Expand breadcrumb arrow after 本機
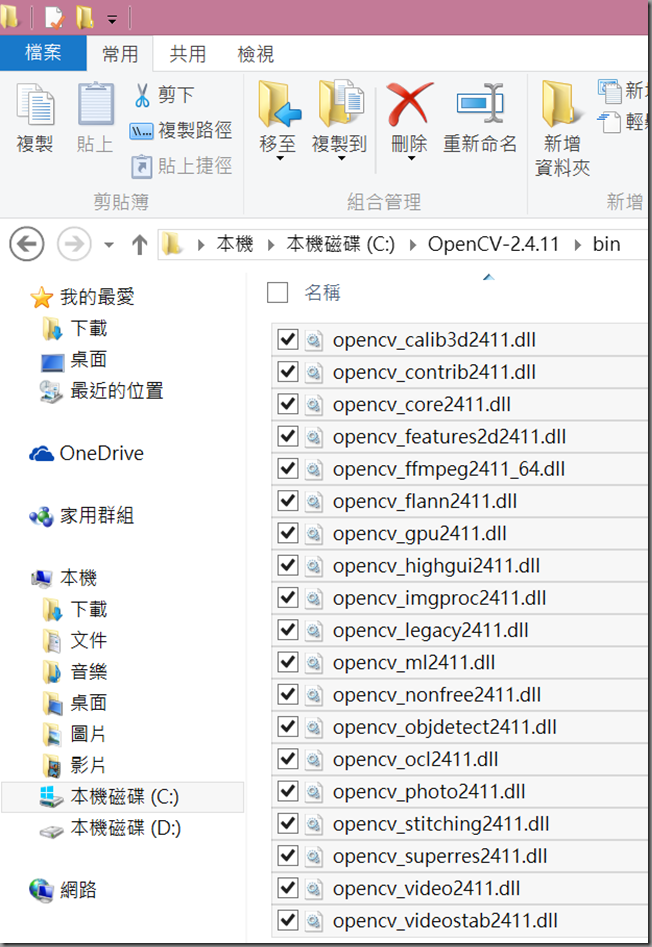The height and width of the screenshot is (947, 652). tap(271, 245)
